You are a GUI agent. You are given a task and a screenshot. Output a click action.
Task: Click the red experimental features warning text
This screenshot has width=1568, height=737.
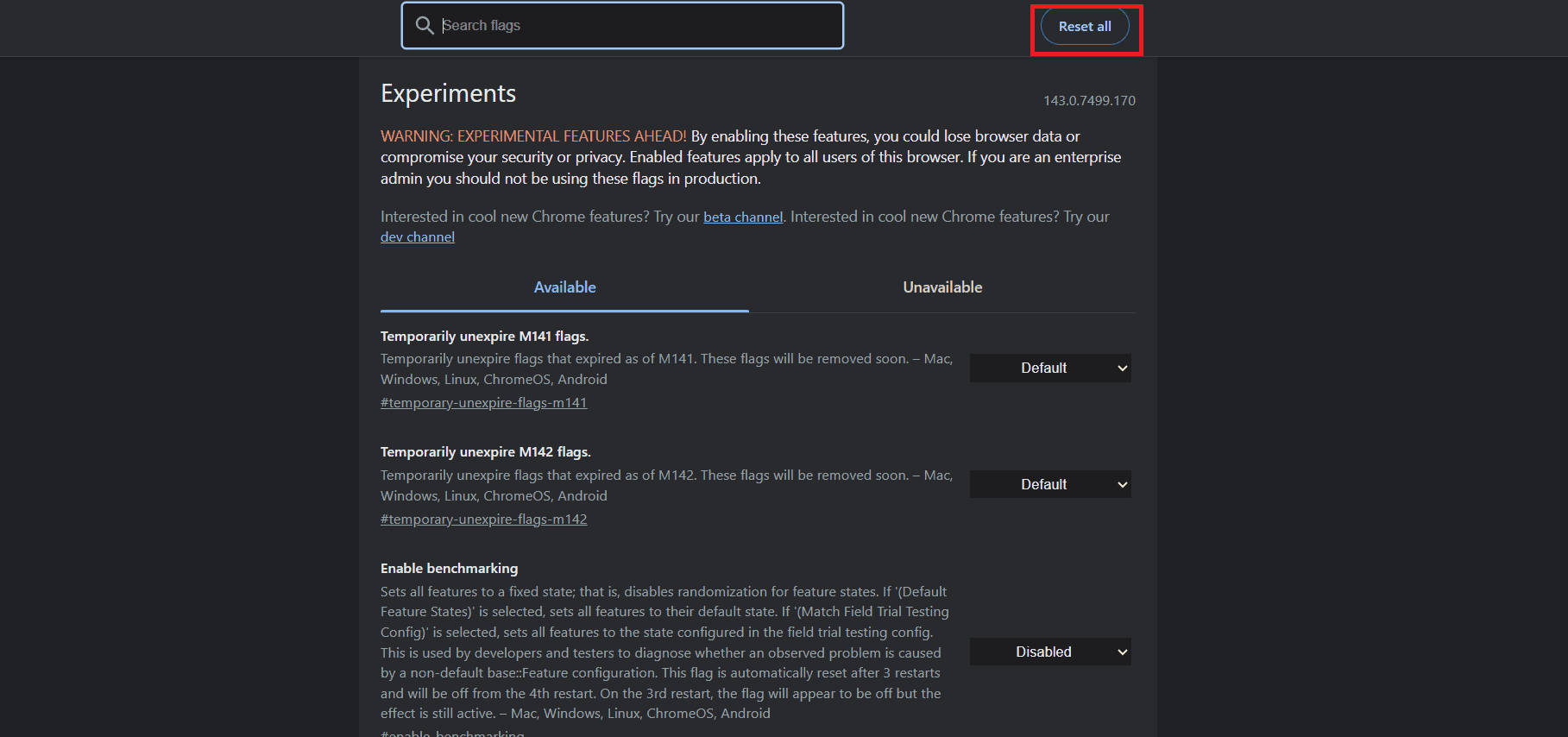click(533, 136)
